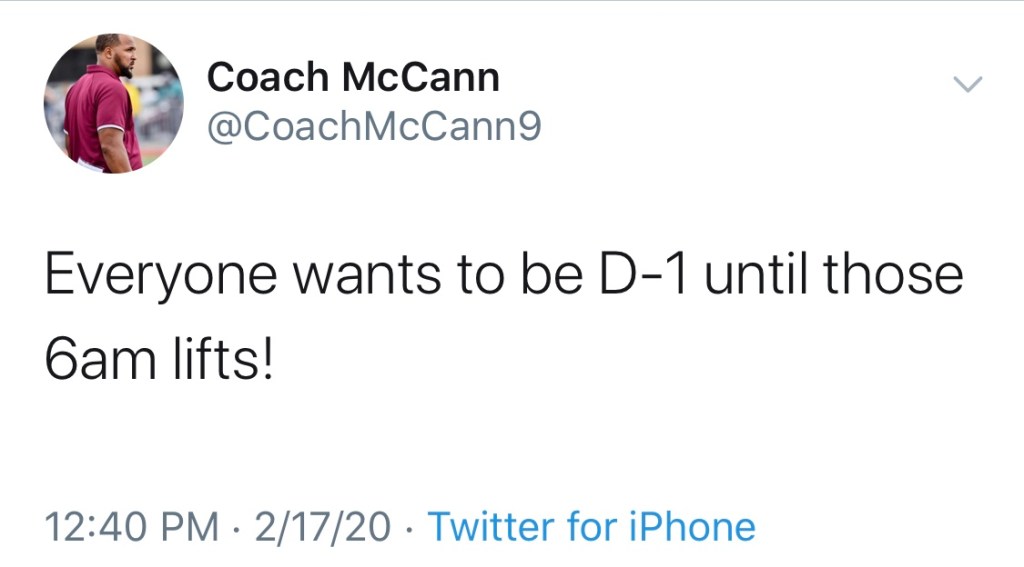Open the @CoachMcCann9 handle link
This screenshot has width=1024, height=567.
tap(374, 128)
